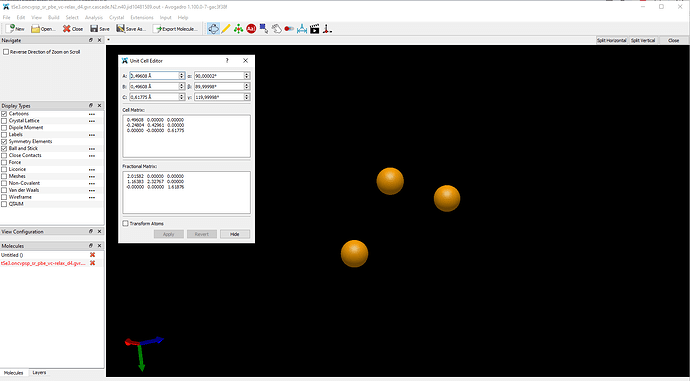This screenshot has width=690, height=381.
Task: Switch to the Layers tab
Action: pyautogui.click(x=39, y=373)
